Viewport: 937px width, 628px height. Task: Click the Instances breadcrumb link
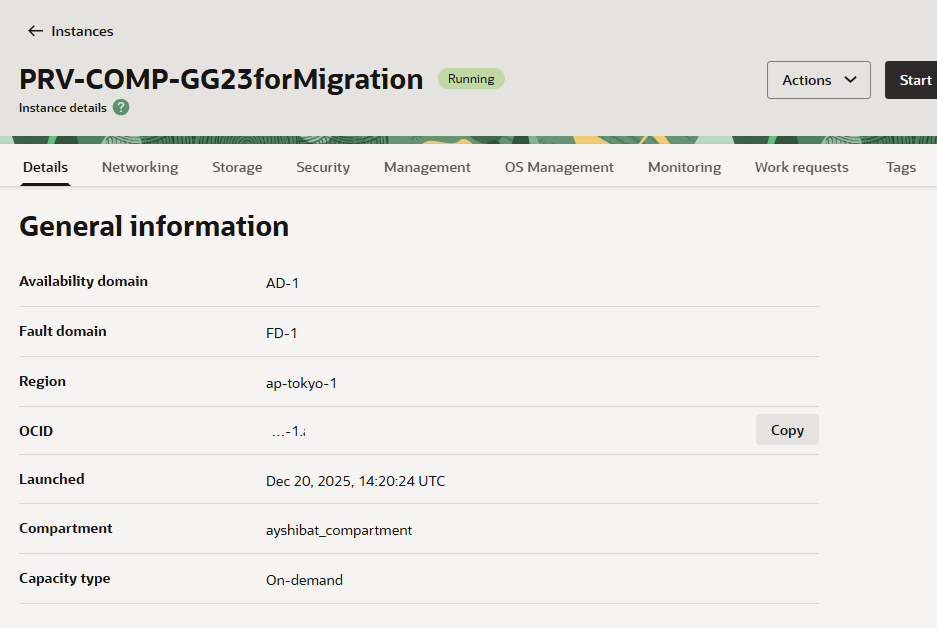pos(82,31)
